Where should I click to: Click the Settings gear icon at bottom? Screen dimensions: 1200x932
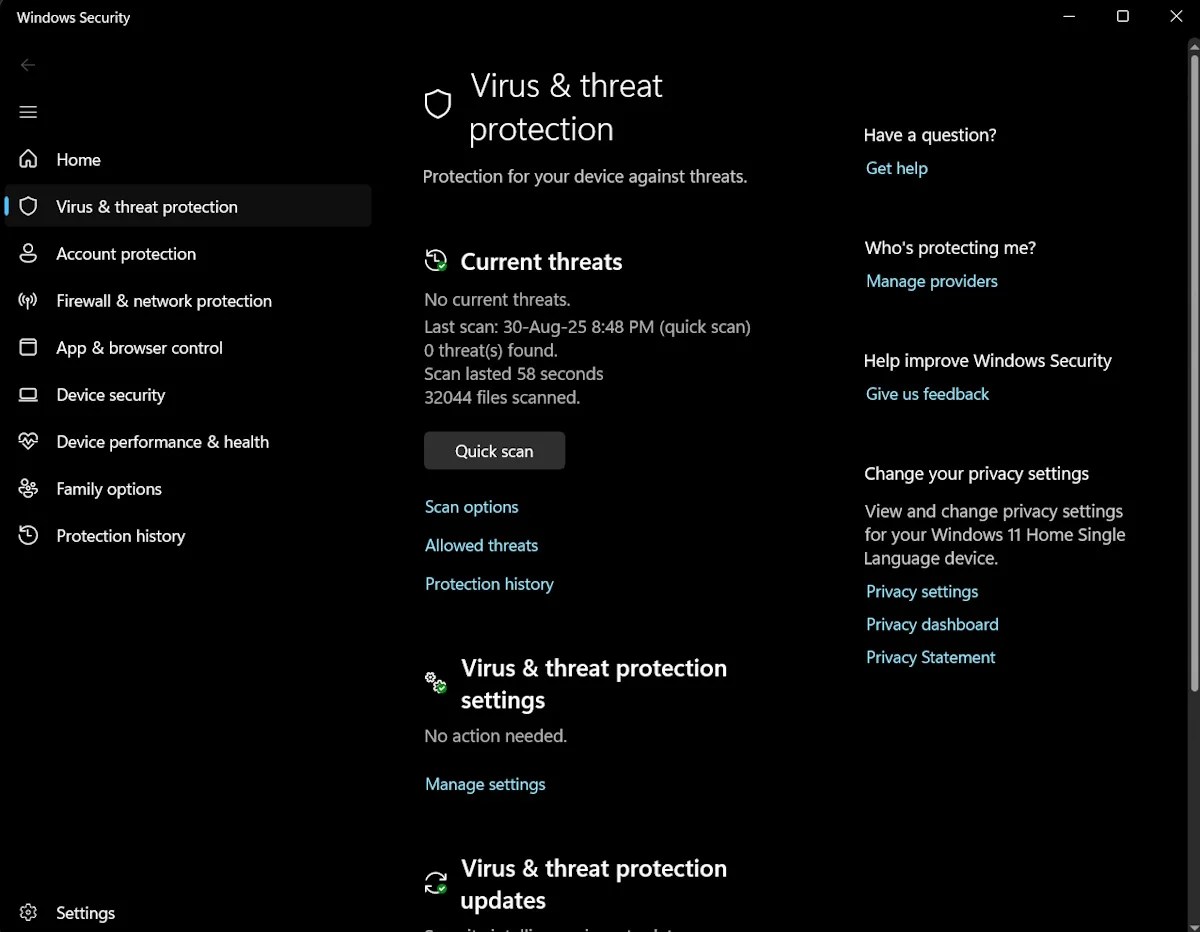coord(28,912)
